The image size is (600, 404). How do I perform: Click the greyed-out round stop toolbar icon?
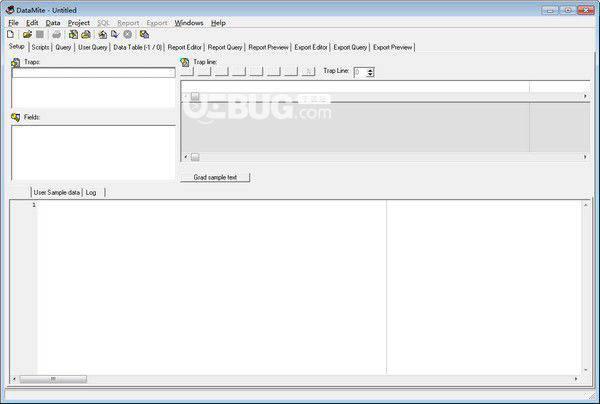128,34
